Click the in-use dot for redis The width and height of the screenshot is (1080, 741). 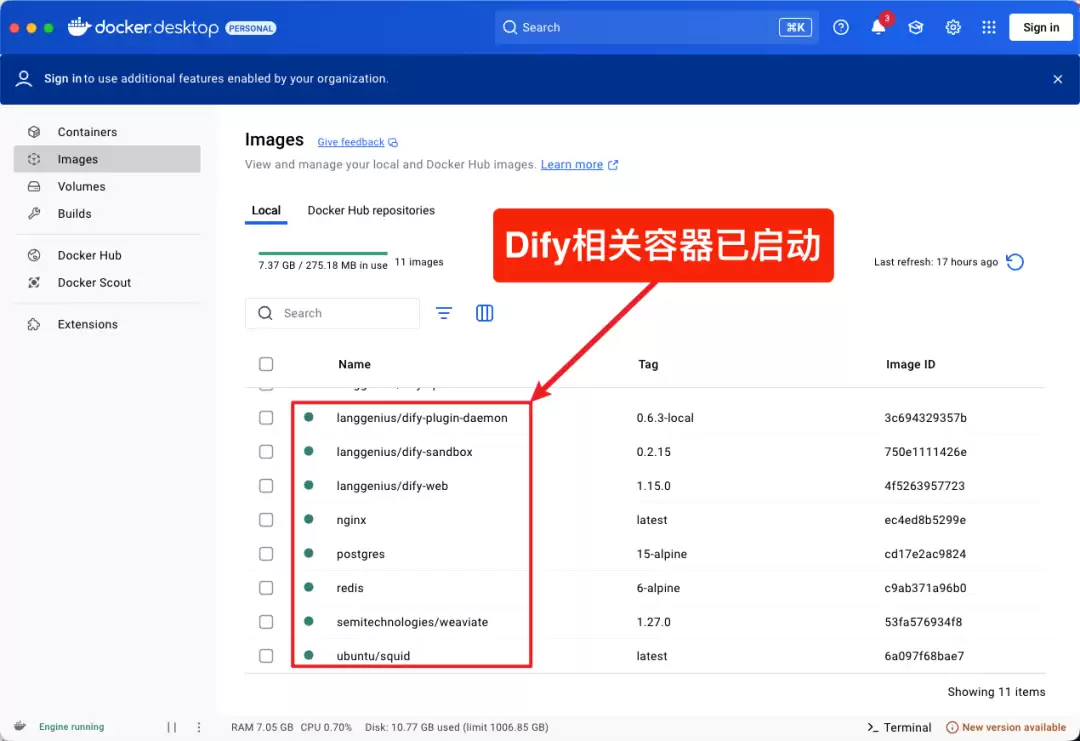coord(309,587)
